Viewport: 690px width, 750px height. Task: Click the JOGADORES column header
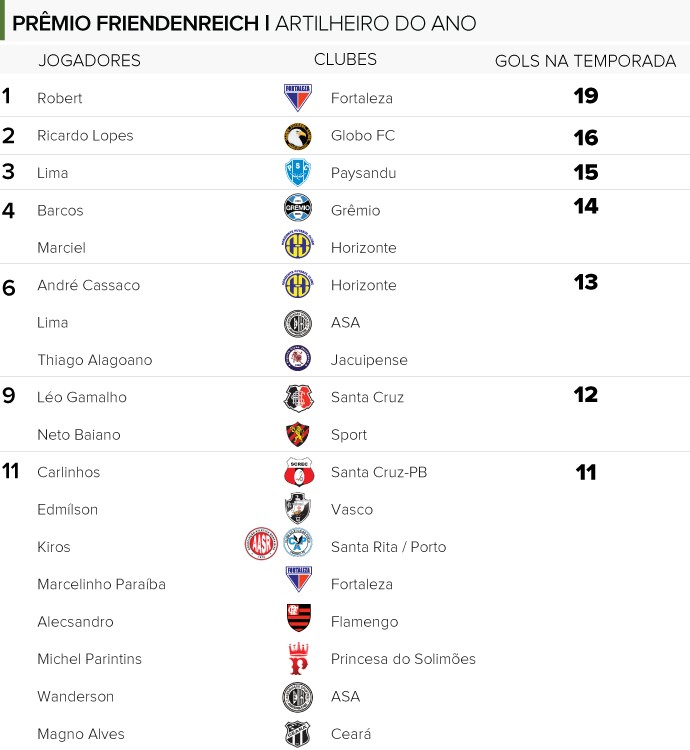point(89,60)
